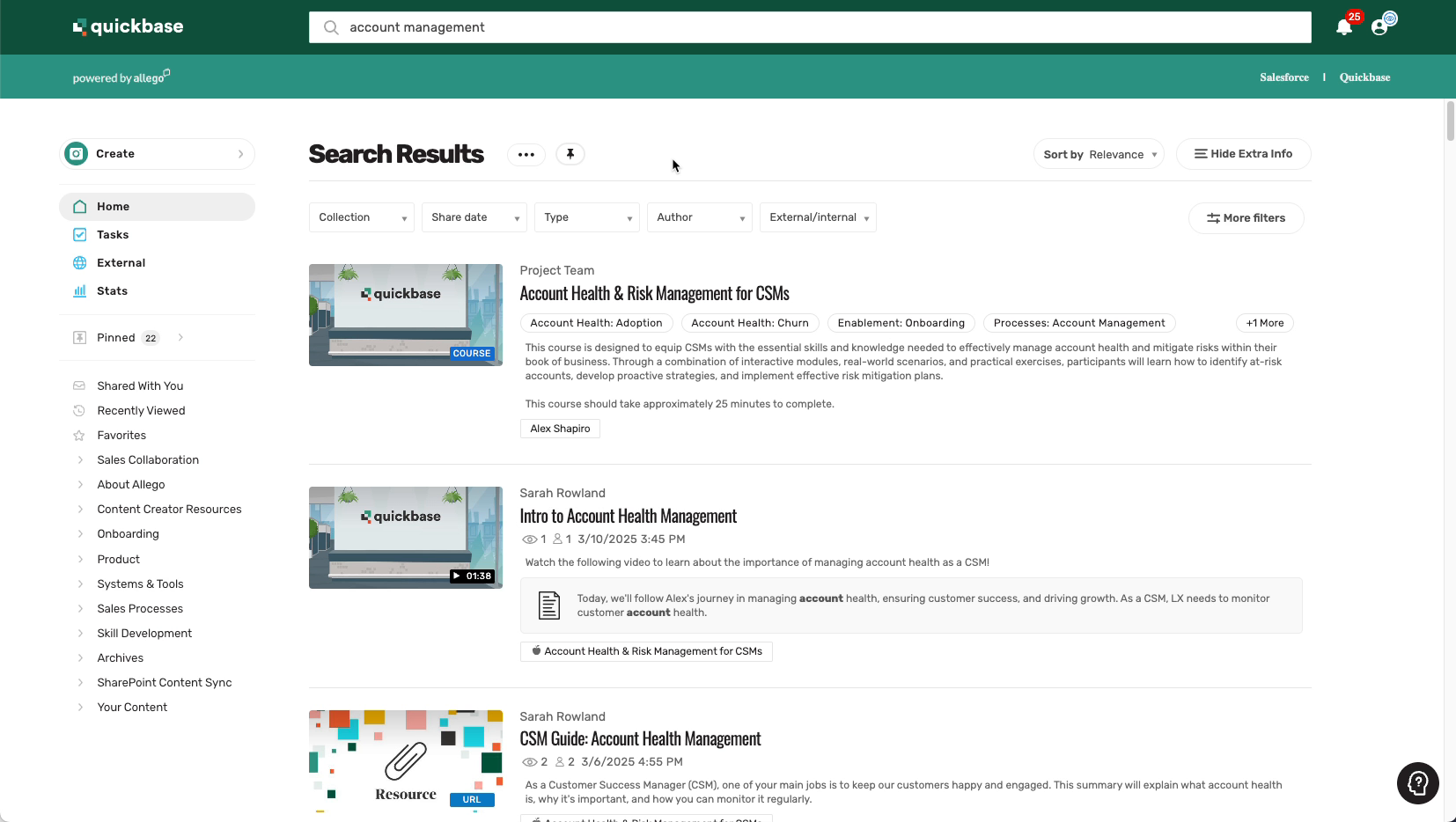This screenshot has height=822, width=1456.
Task: Click the magnifying glass in the search bar
Action: point(330,27)
